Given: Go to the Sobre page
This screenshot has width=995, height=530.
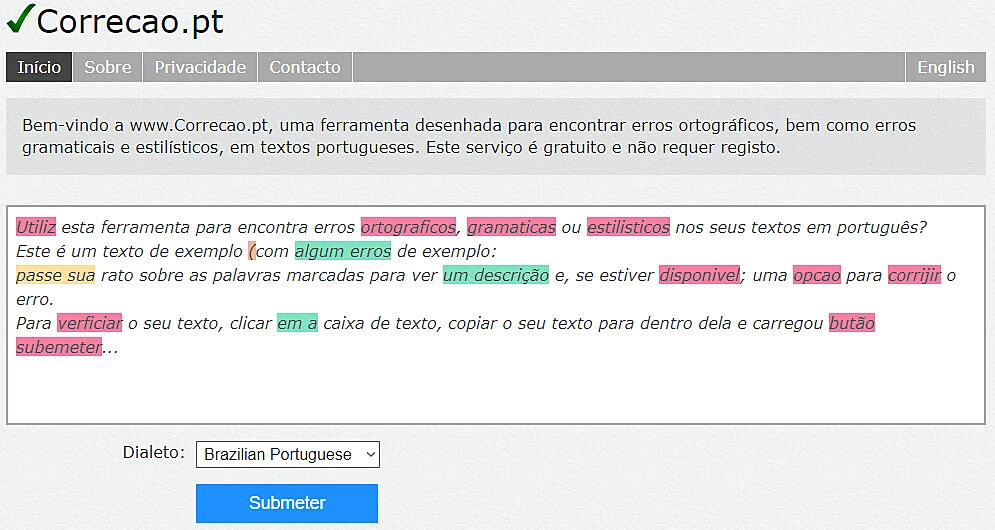Looking at the screenshot, I should [x=107, y=67].
